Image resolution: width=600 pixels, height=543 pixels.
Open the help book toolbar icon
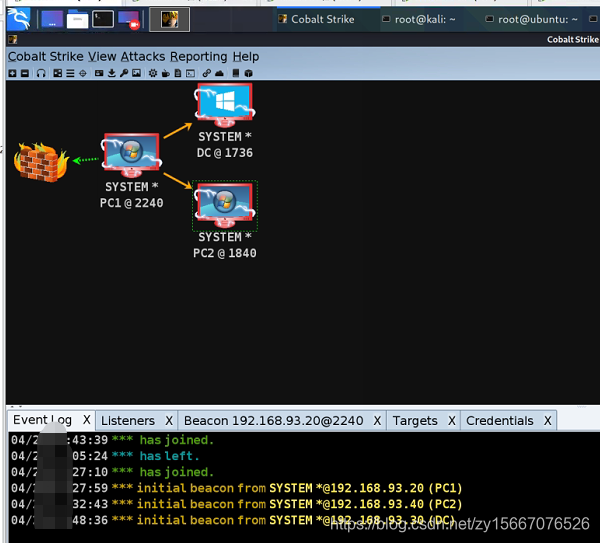click(236, 73)
